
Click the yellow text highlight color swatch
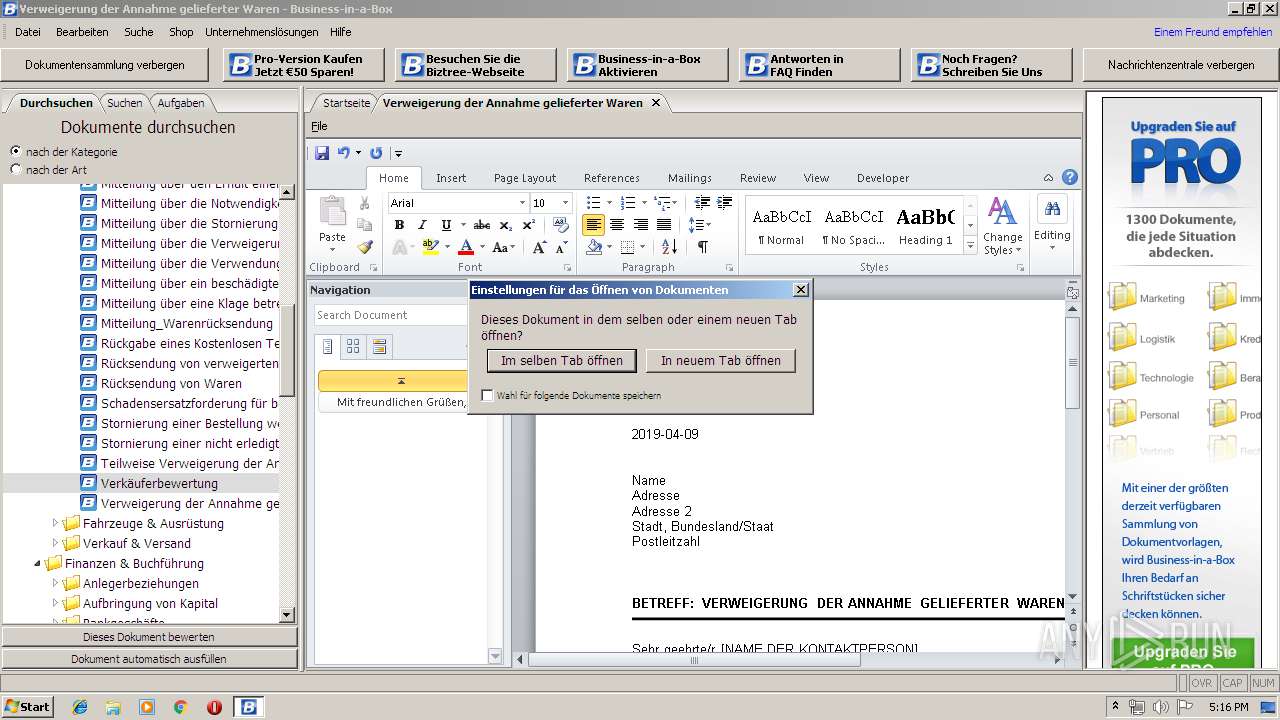click(x=430, y=247)
